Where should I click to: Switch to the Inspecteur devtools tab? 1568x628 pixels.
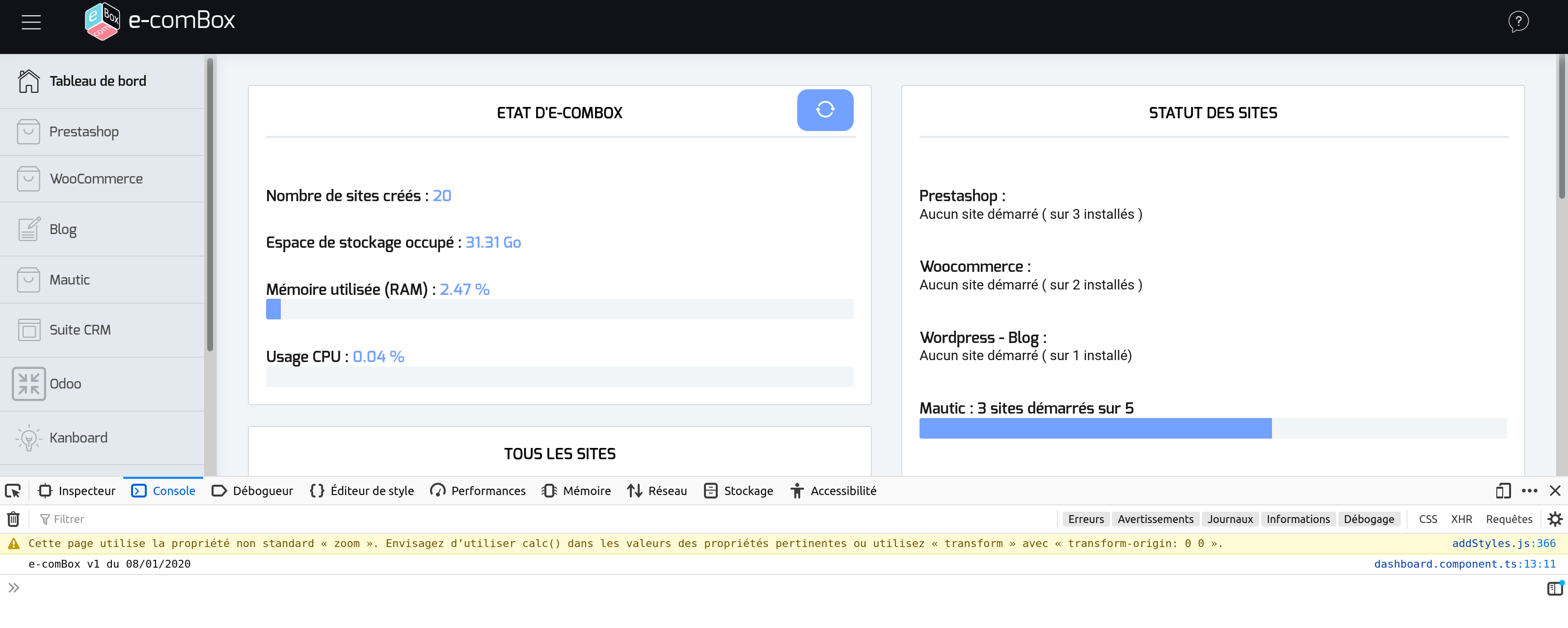point(77,491)
